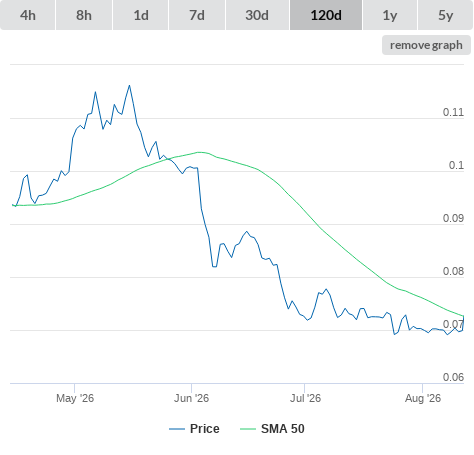Click the Aug '26 axis label
The width and height of the screenshot is (474, 455).
[x=423, y=398]
